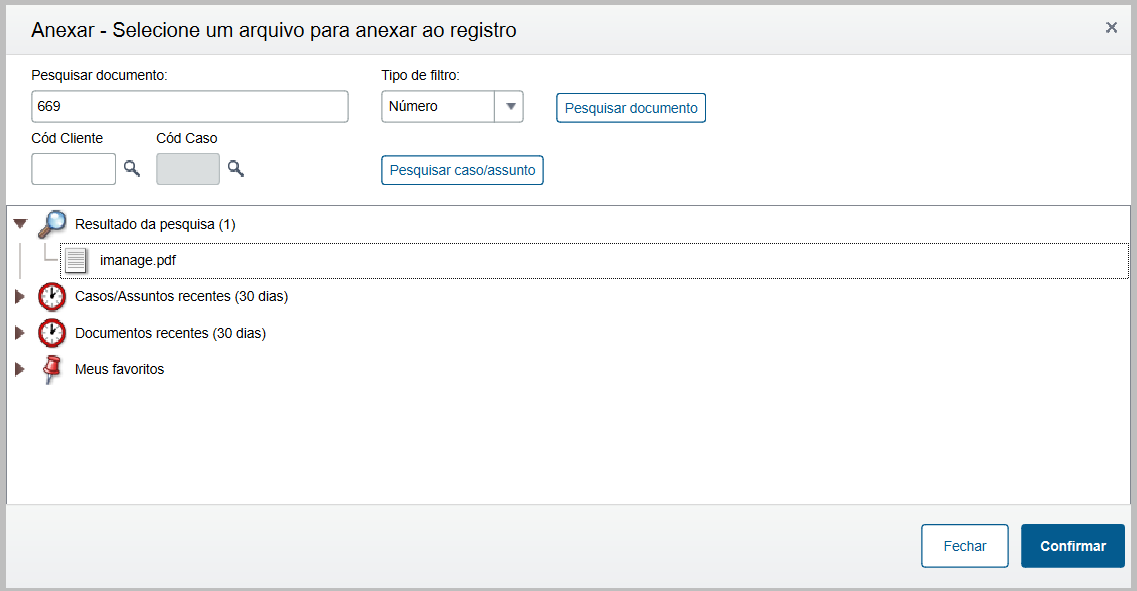
Task: Click the Documentos recentes clock icon
Action: (x=52, y=333)
